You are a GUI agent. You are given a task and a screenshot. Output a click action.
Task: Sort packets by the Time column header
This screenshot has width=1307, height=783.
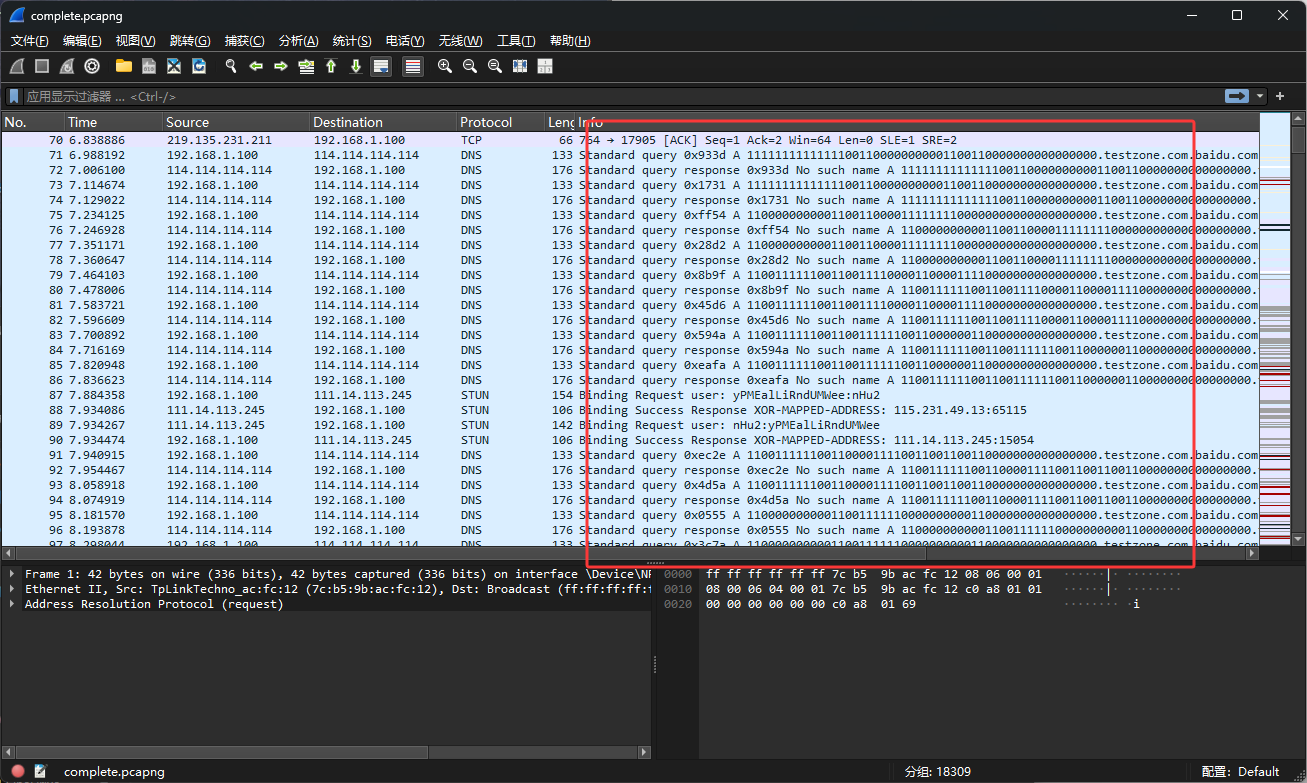point(113,122)
